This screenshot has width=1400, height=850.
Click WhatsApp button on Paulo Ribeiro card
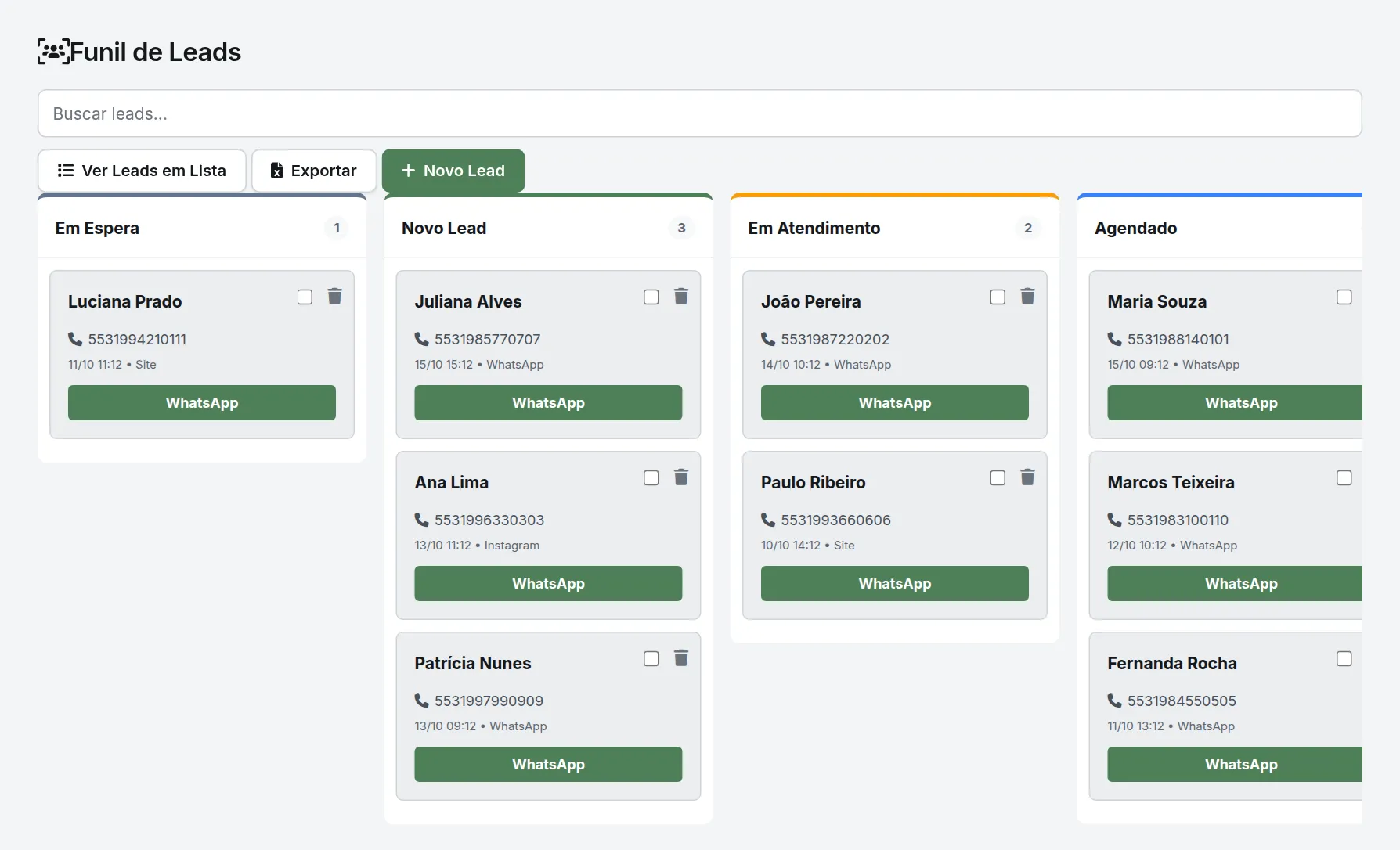pos(895,583)
